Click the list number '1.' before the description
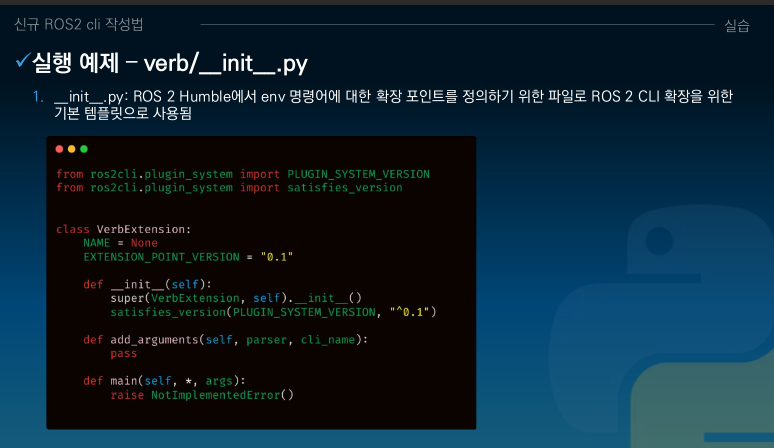This screenshot has width=774, height=448. [39, 96]
